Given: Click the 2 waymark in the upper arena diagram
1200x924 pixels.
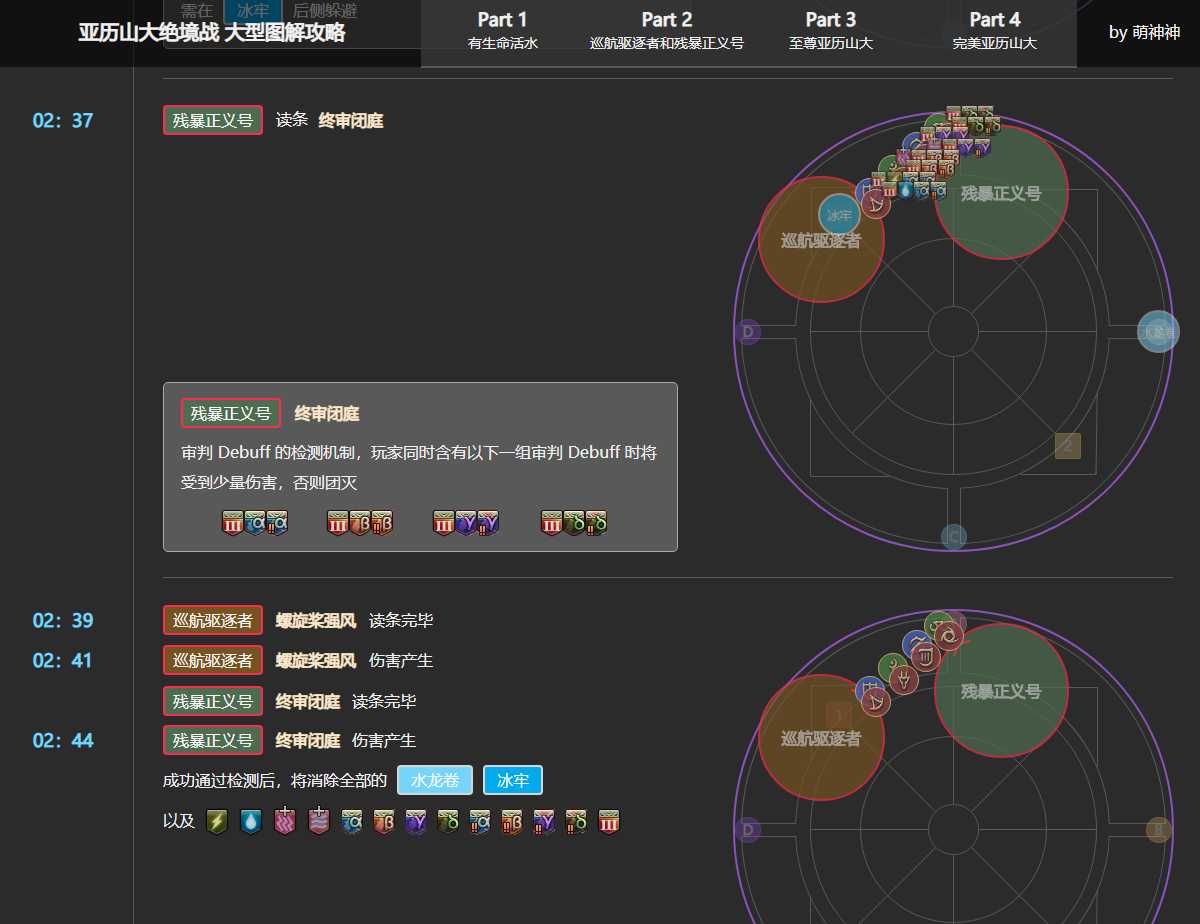Looking at the screenshot, I should coord(1067,446).
